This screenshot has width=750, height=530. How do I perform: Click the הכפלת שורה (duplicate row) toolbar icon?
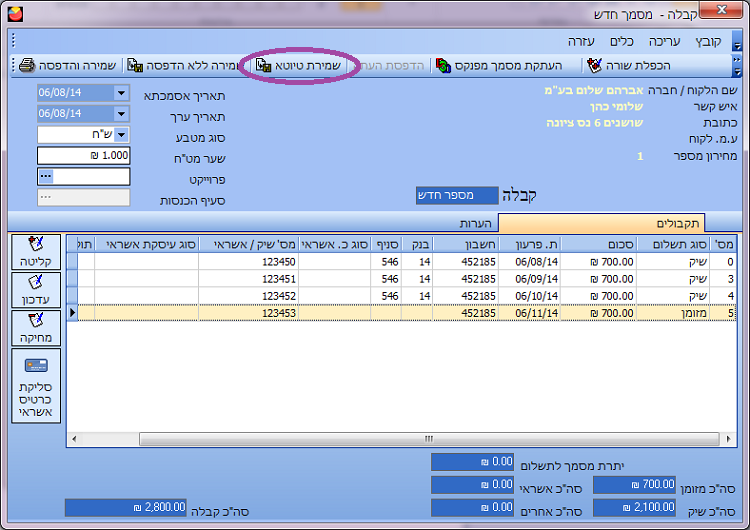coord(595,65)
